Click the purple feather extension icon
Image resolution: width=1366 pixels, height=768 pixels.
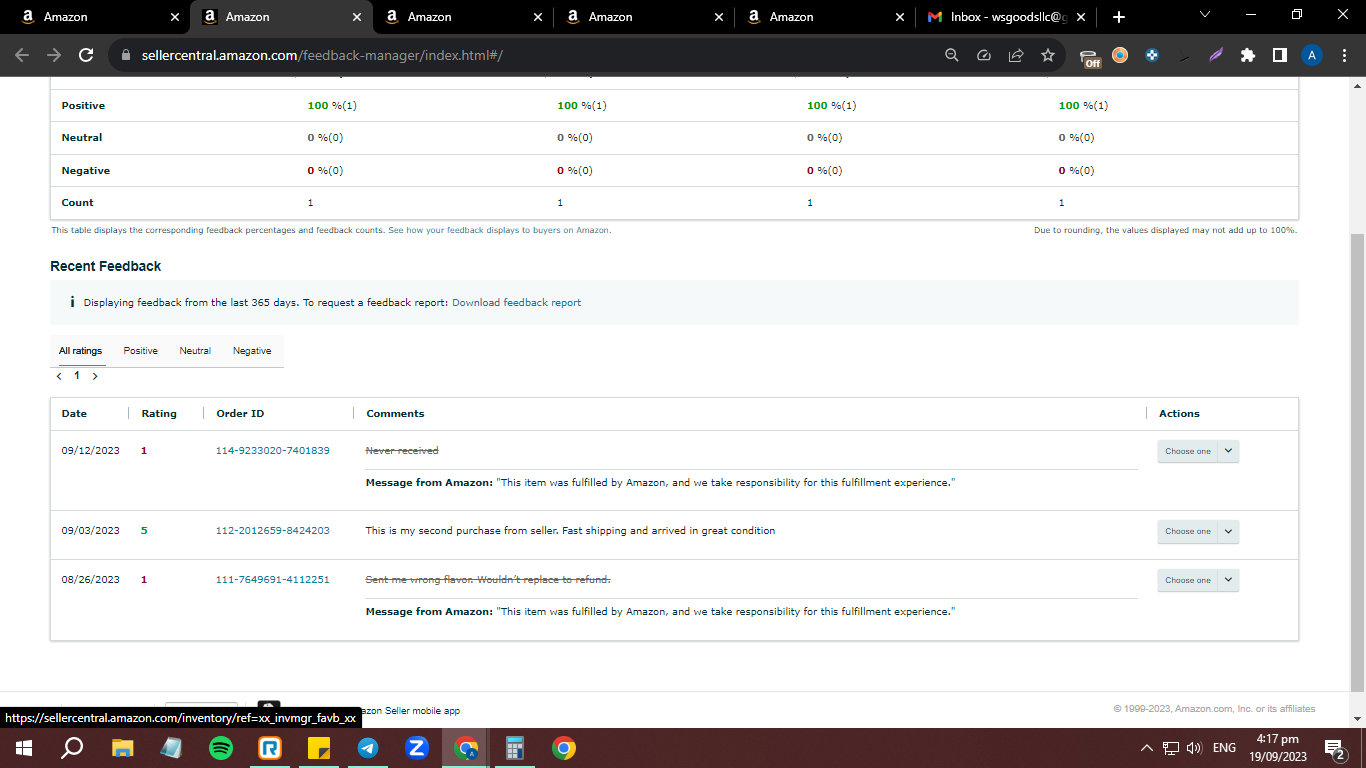(1215, 55)
